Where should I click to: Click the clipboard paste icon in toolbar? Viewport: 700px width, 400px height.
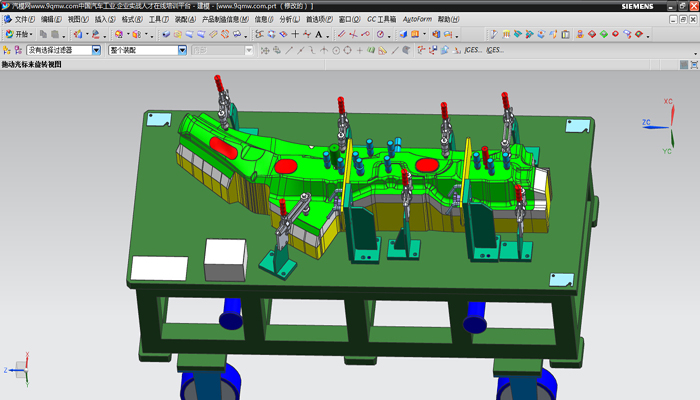55,34
